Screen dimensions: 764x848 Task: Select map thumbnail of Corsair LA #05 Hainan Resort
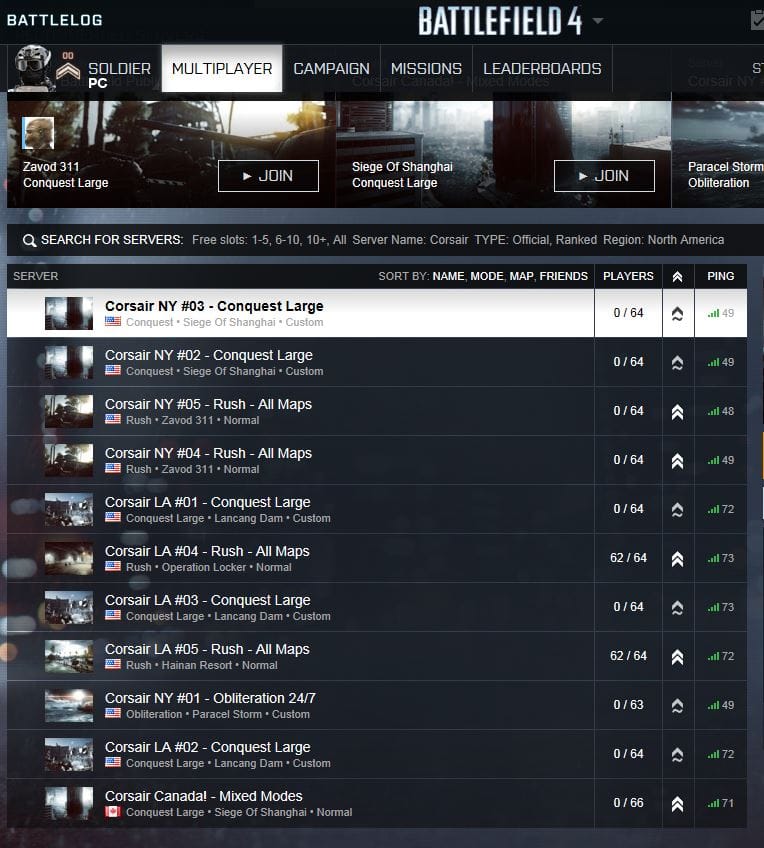pos(69,656)
